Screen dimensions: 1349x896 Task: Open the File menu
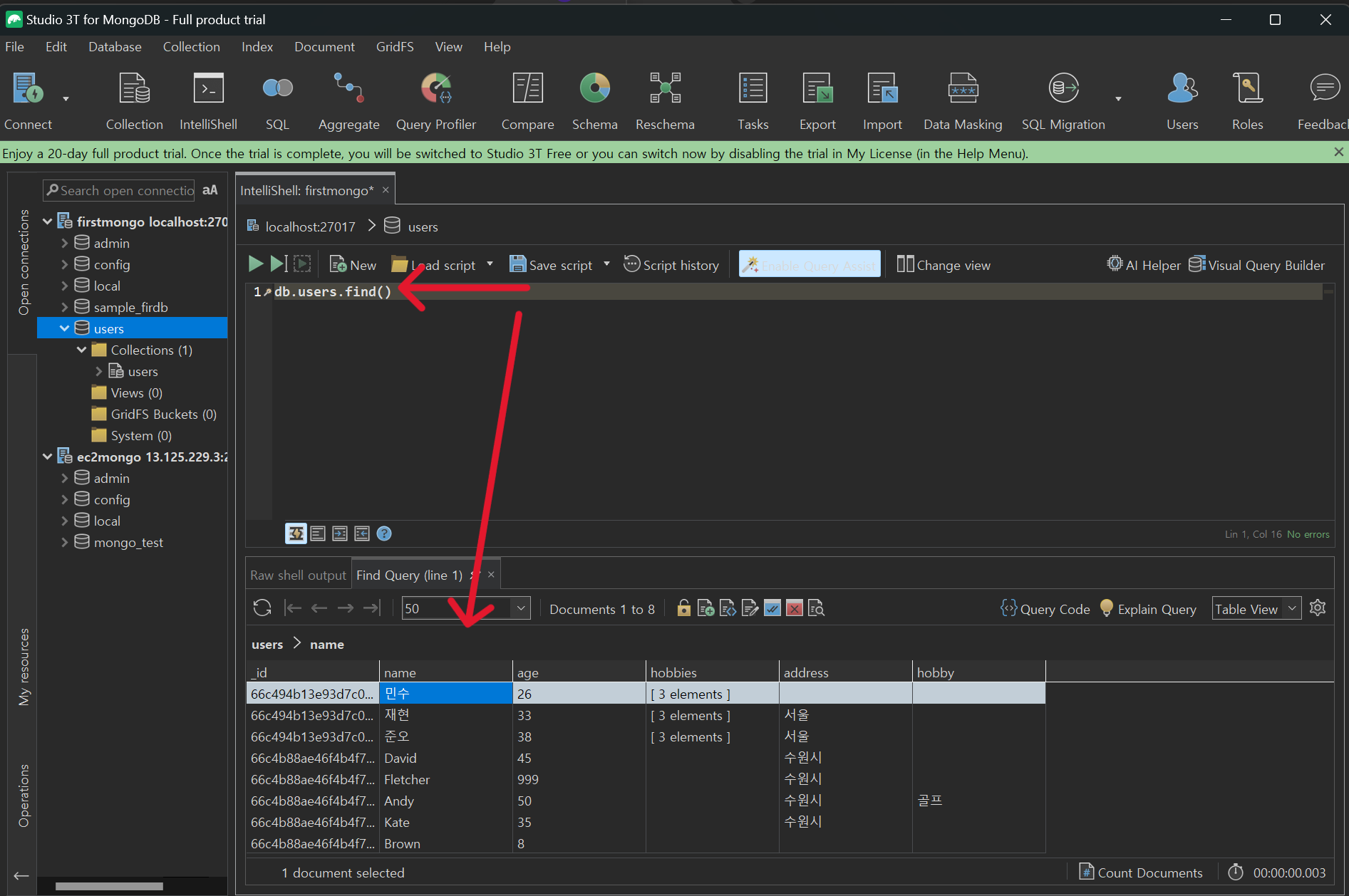[x=14, y=47]
